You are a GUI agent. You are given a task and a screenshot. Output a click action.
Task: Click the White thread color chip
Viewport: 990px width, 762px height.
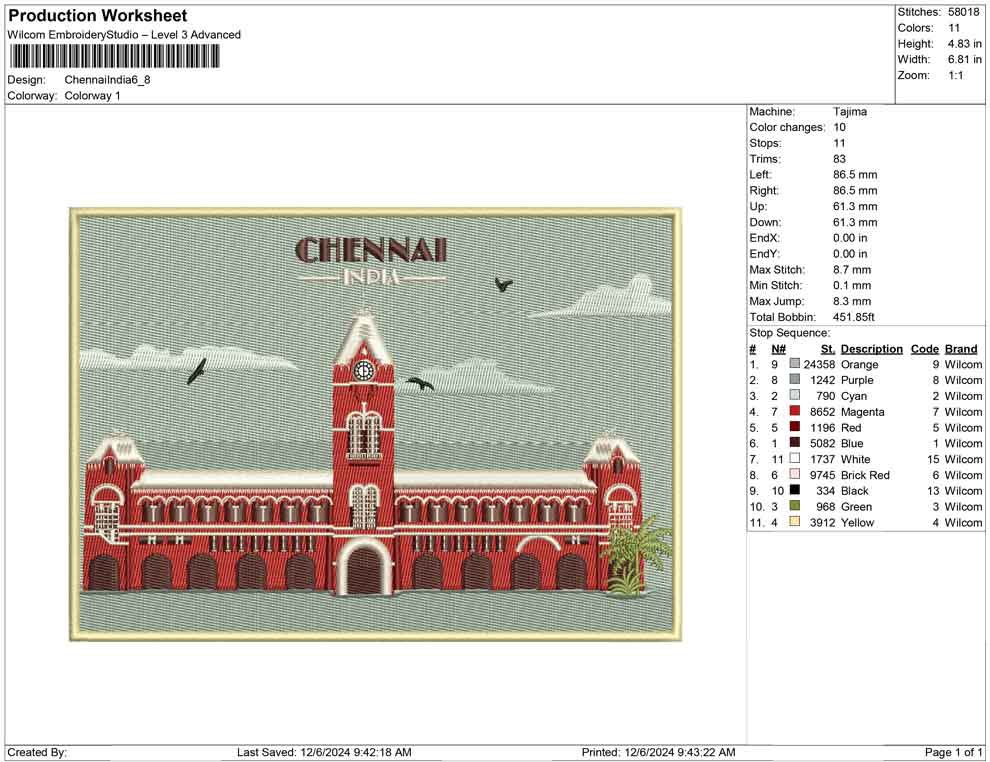click(x=794, y=459)
